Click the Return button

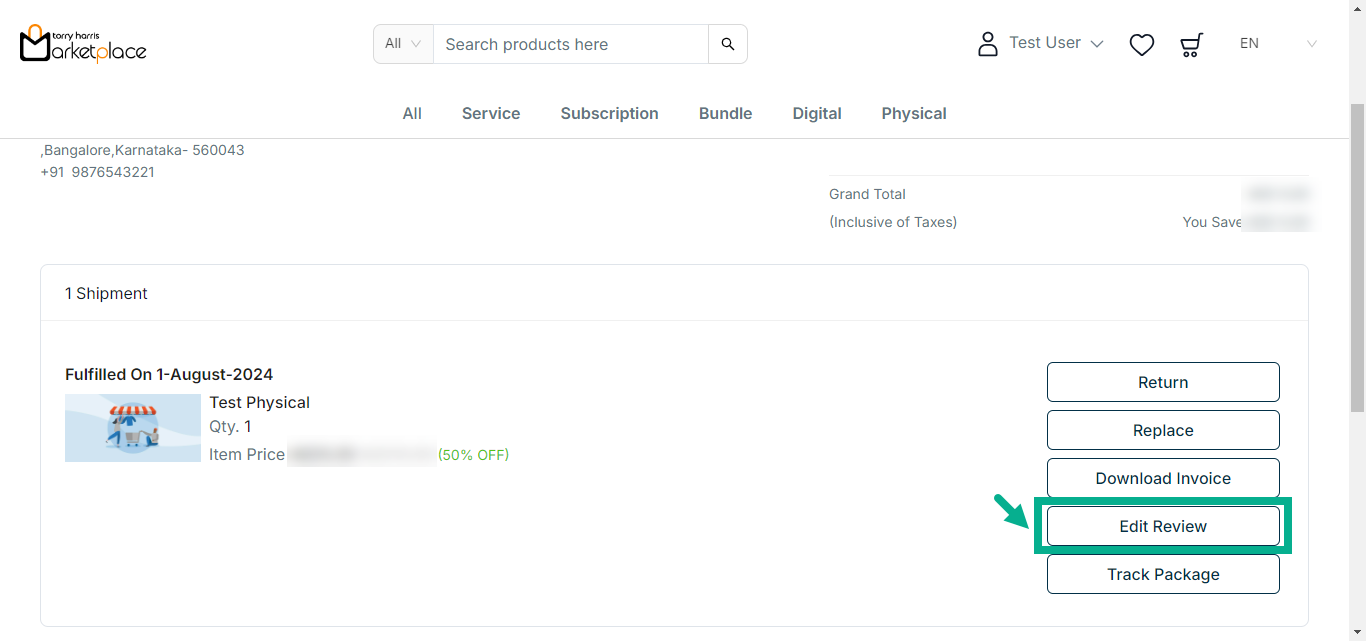(1163, 382)
